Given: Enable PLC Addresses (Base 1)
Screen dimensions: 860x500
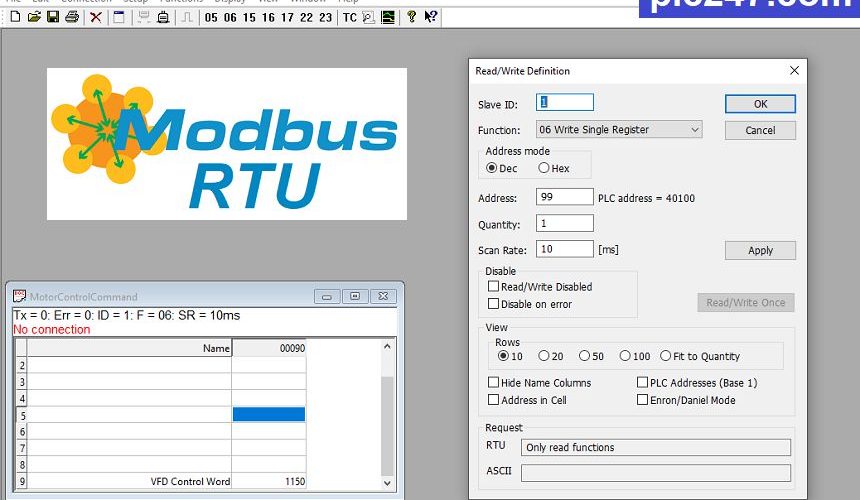Looking at the screenshot, I should [x=642, y=382].
